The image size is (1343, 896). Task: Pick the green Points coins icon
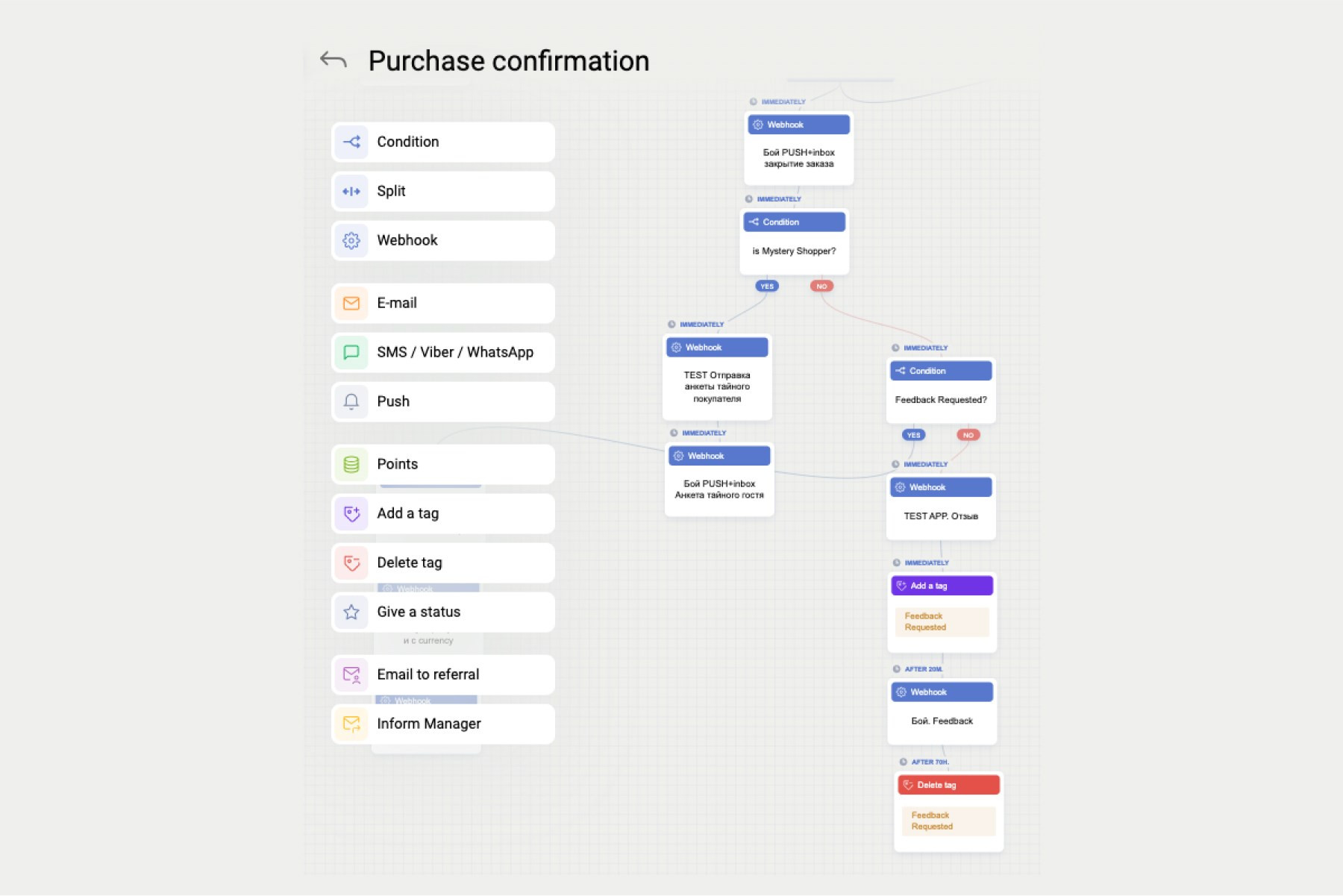point(351,465)
